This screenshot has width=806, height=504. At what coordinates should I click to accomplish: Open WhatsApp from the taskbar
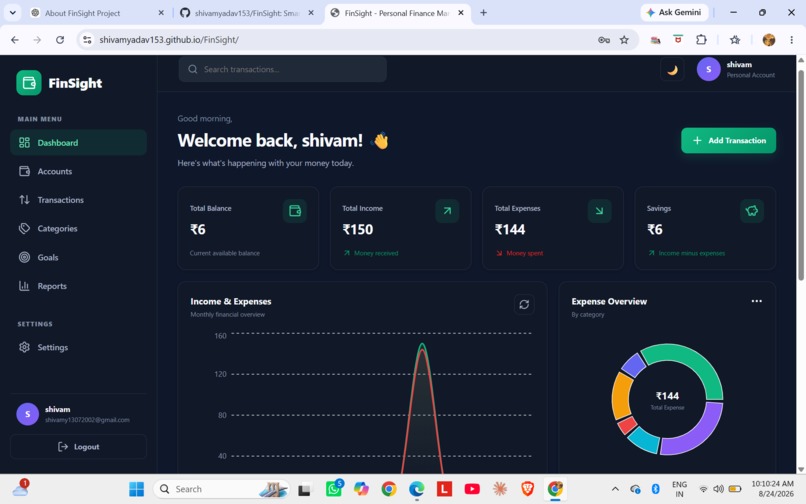pyautogui.click(x=334, y=489)
